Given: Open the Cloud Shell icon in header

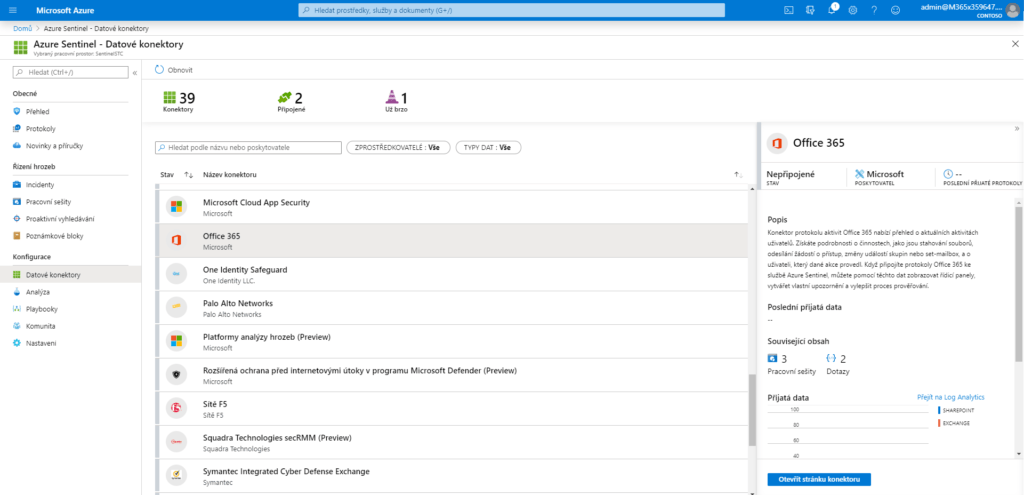Looking at the screenshot, I should click(789, 10).
